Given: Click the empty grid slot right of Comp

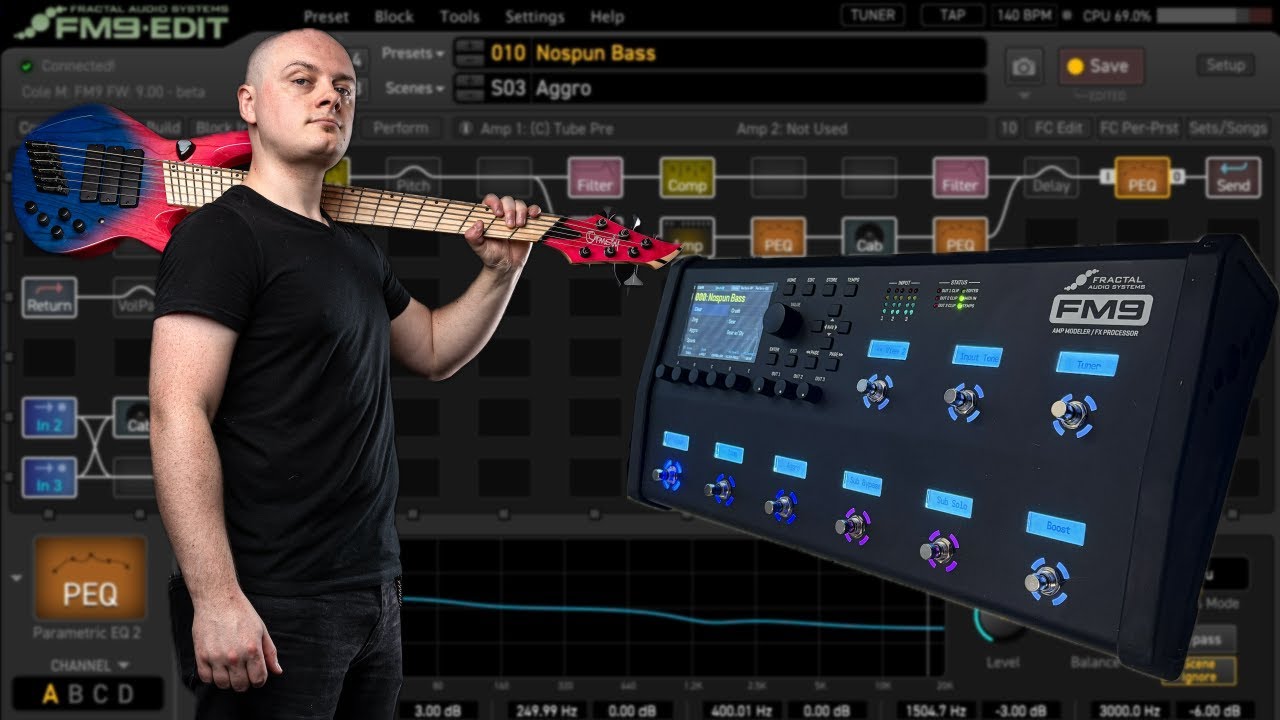Looking at the screenshot, I should coord(778,177).
